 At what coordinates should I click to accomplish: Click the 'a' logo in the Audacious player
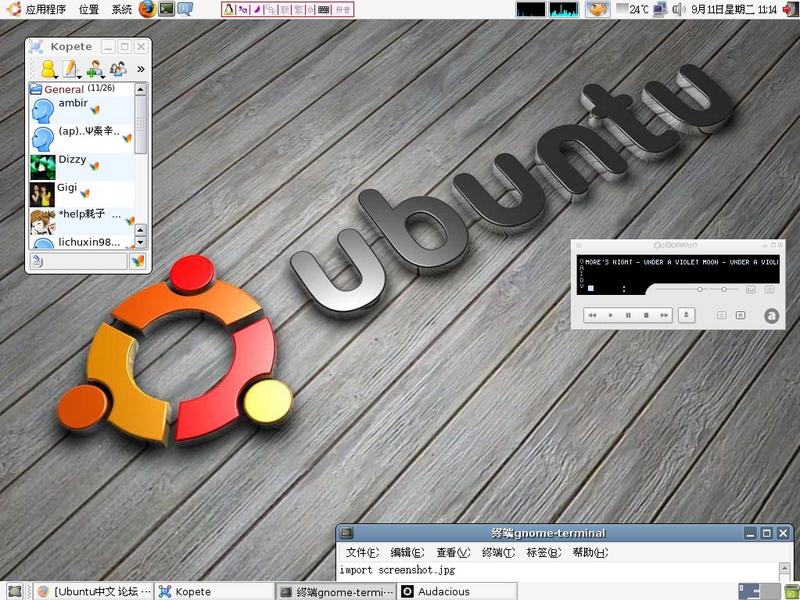click(771, 316)
